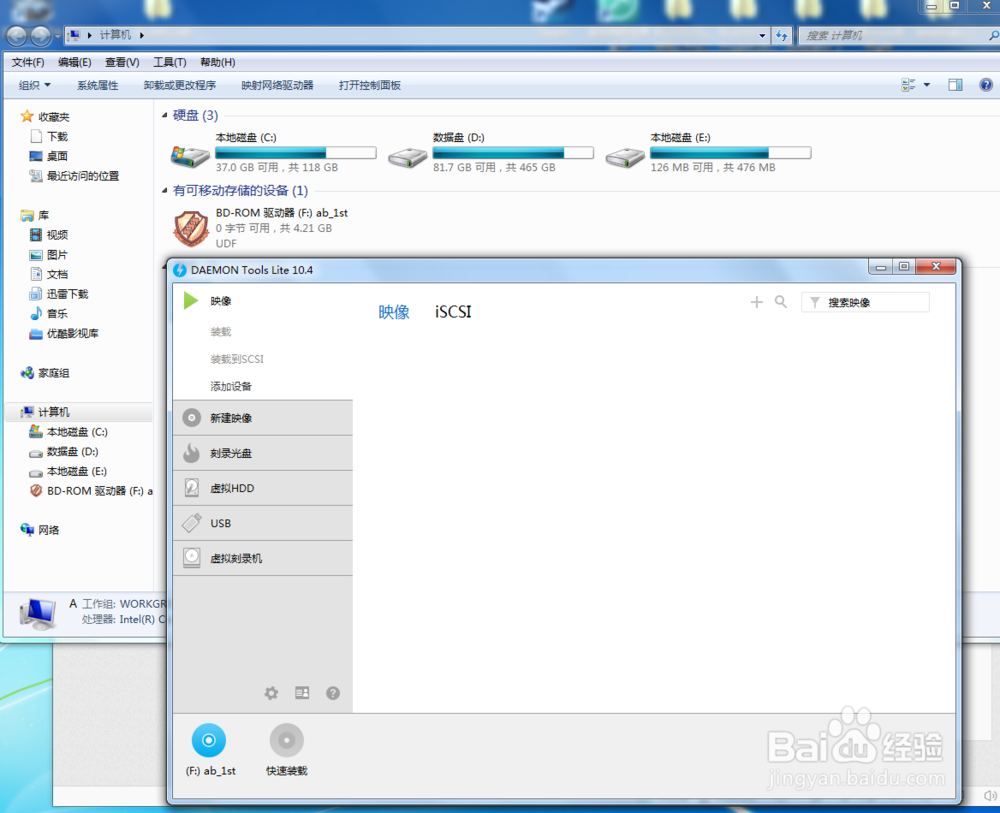
Task: Click the filter funnel icon in search box
Action: (814, 302)
